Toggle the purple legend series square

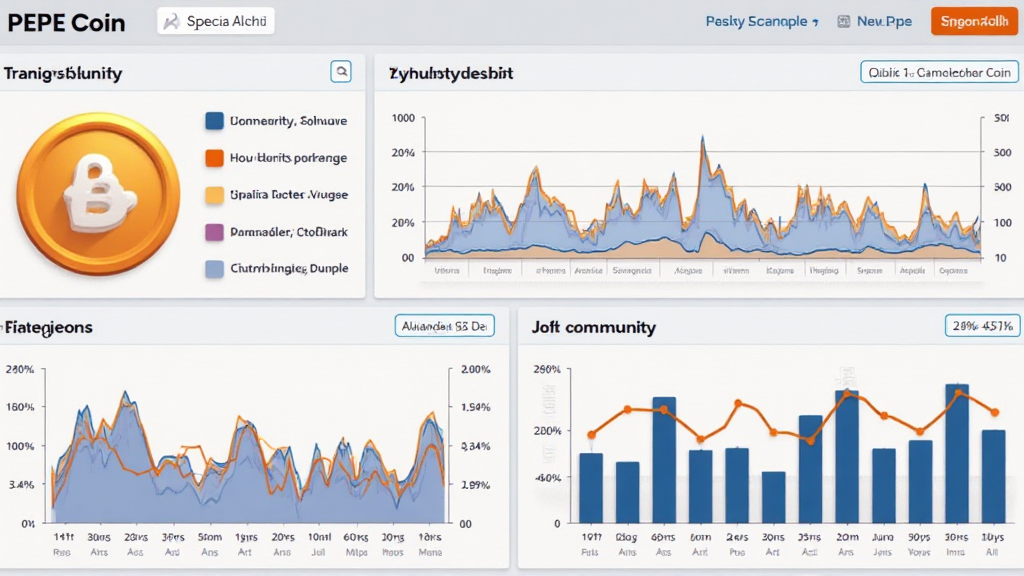(214, 232)
